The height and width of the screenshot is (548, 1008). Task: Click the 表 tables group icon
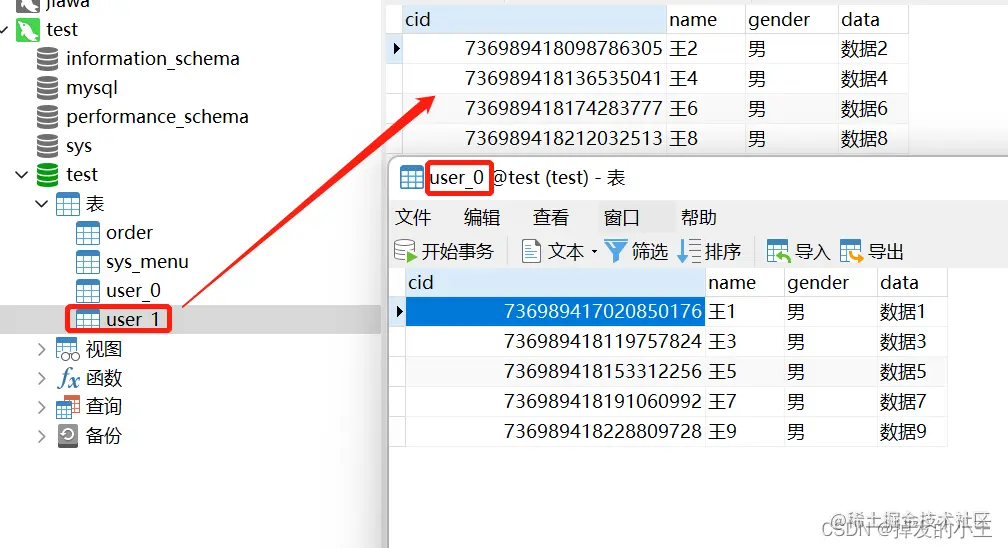click(x=68, y=204)
